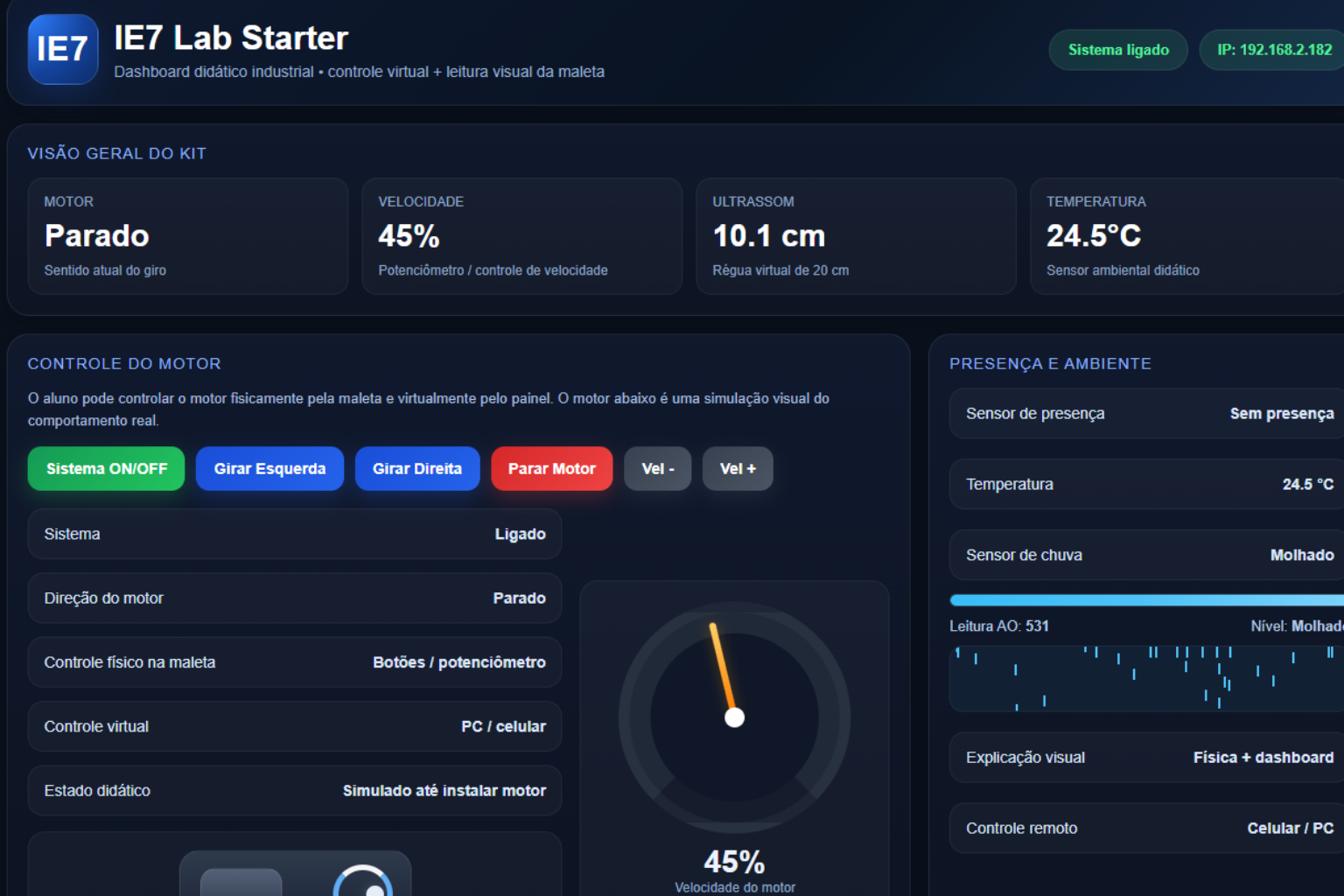Image resolution: width=1344 pixels, height=896 pixels.
Task: Click the Temperatura row showing 24.5 °C
Action: coord(1146,484)
